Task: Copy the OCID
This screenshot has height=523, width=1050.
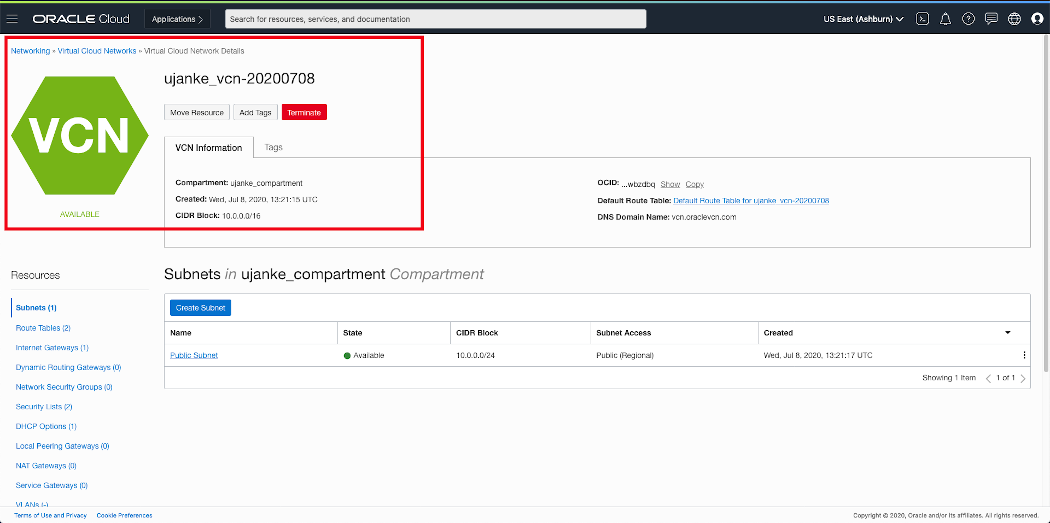Action: [694, 184]
